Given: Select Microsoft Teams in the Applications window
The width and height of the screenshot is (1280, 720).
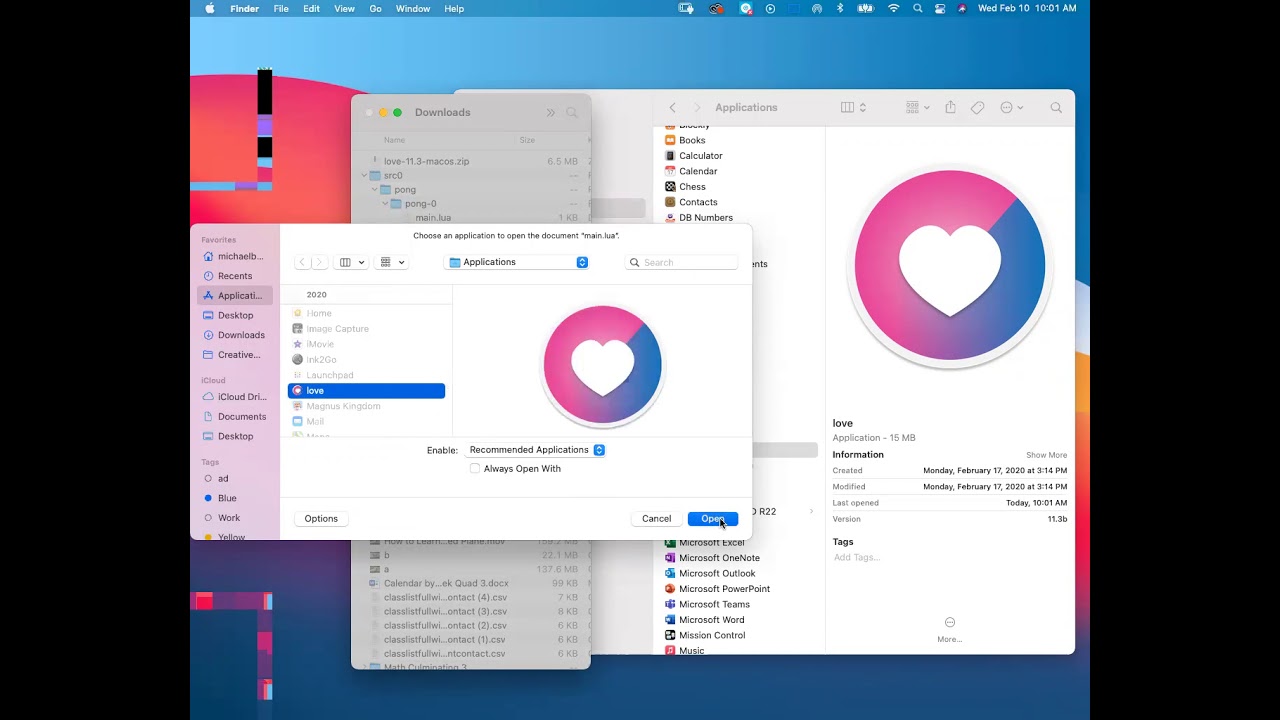Looking at the screenshot, I should [707, 604].
